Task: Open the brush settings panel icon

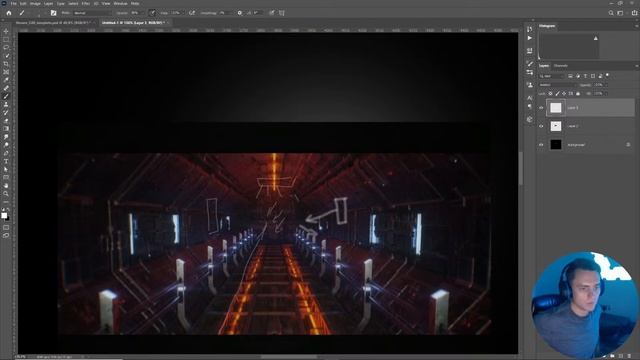Action: [53, 13]
